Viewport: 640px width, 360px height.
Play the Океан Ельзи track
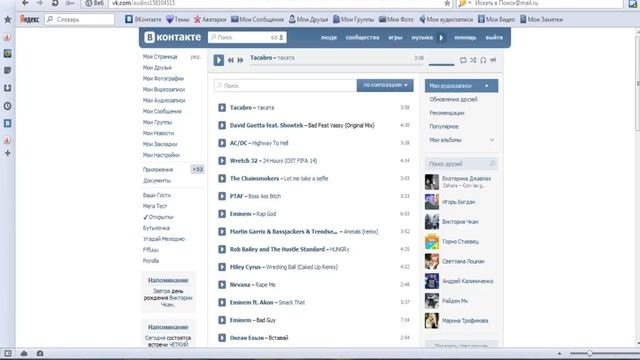point(222,338)
